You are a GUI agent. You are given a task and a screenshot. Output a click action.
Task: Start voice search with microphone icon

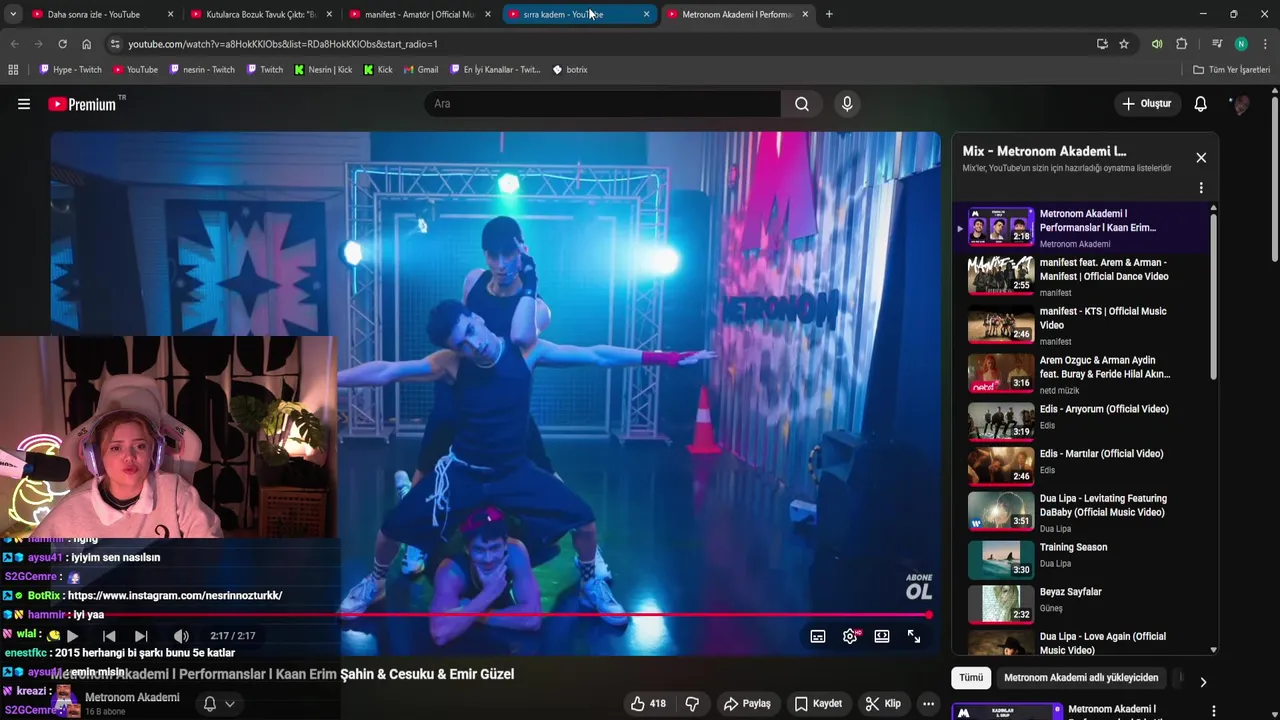847,104
